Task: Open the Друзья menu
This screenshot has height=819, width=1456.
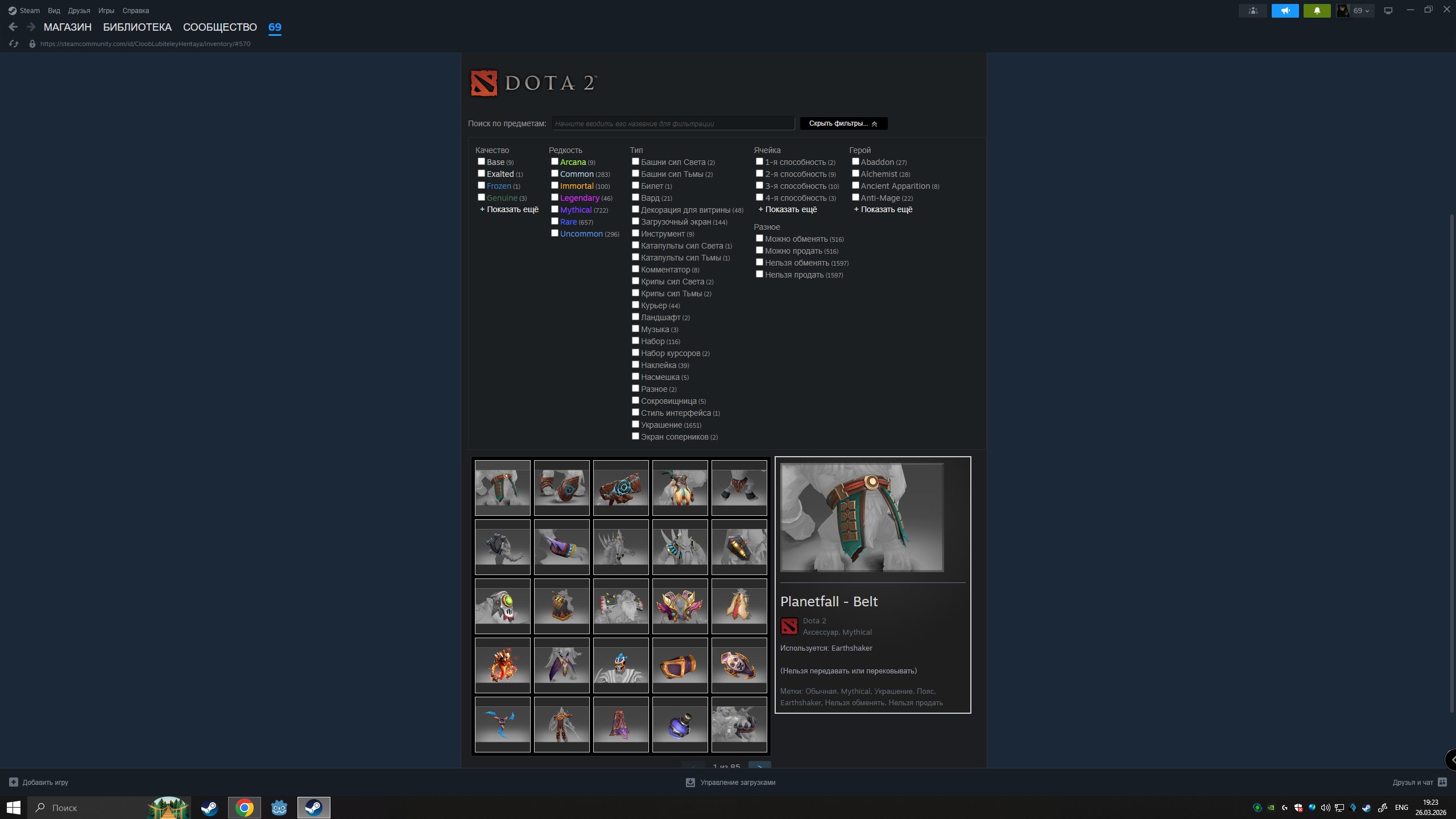Action: (x=79, y=10)
